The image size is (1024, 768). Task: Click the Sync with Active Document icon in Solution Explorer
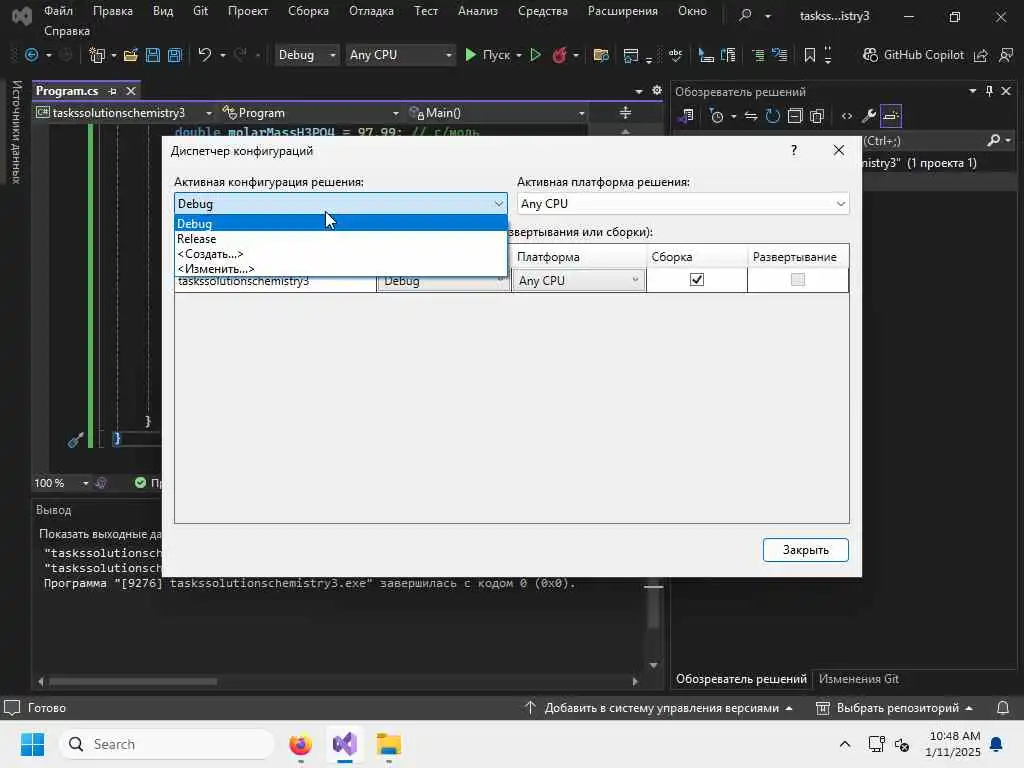pyautogui.click(x=751, y=116)
